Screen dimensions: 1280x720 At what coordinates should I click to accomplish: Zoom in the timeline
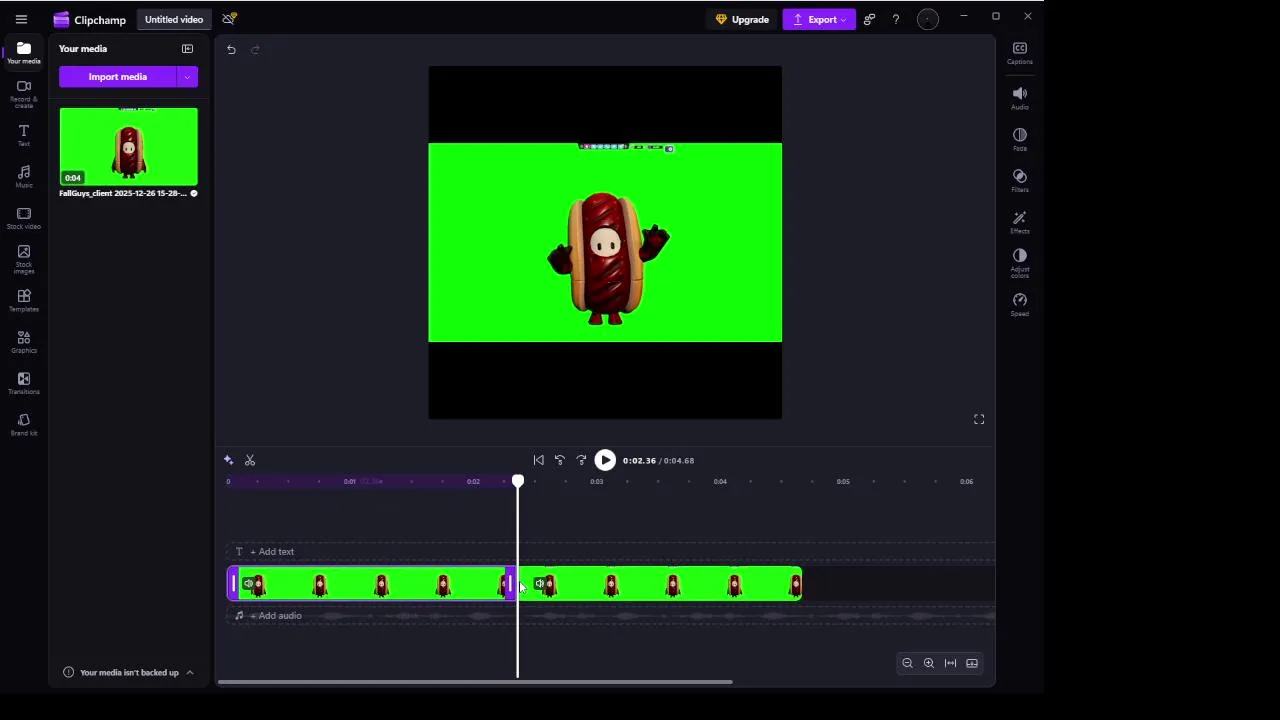(x=929, y=663)
